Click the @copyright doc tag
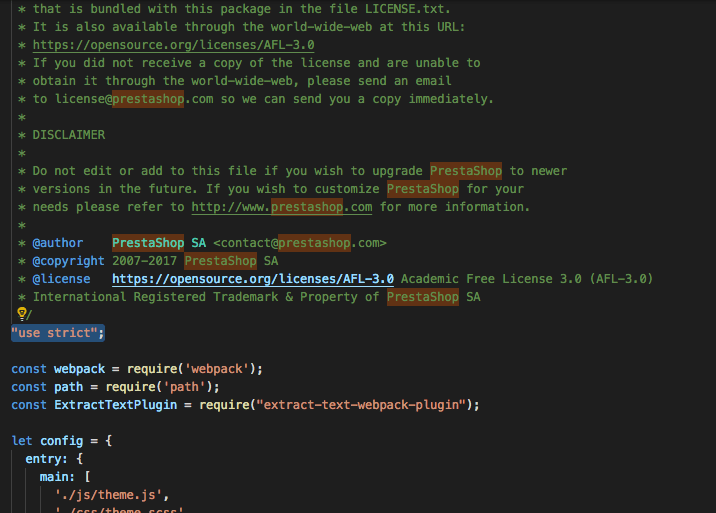This screenshot has width=716, height=513. tap(68, 261)
